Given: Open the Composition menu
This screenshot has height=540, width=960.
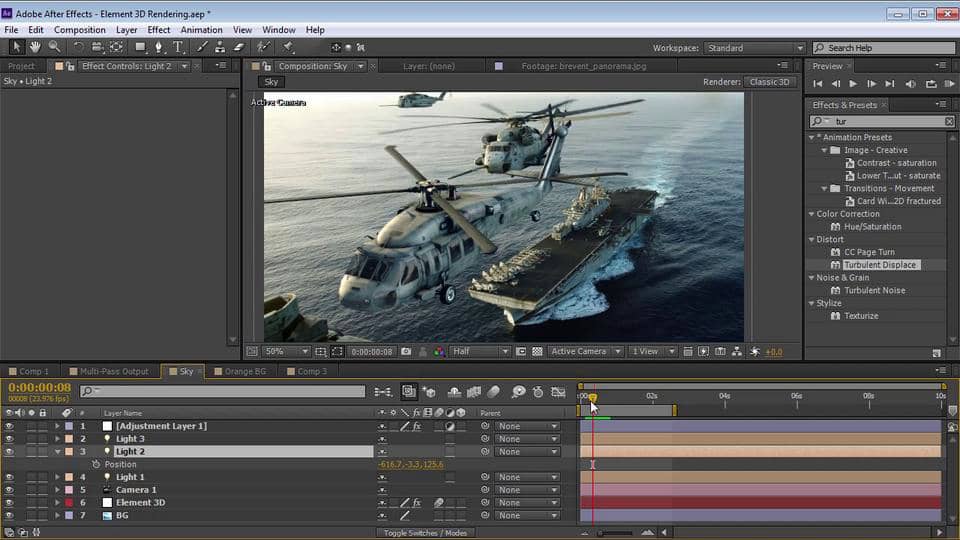Looking at the screenshot, I should tap(80, 29).
